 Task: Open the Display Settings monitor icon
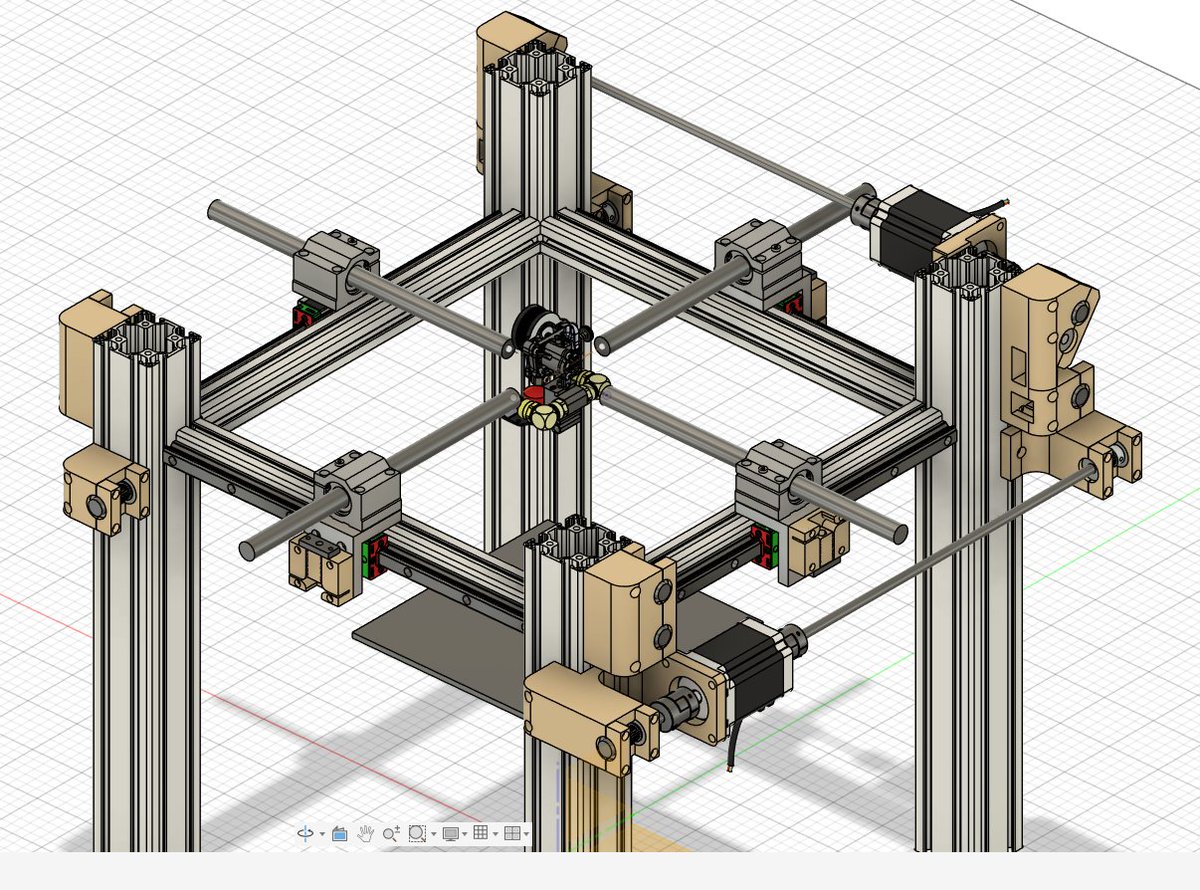(x=451, y=833)
